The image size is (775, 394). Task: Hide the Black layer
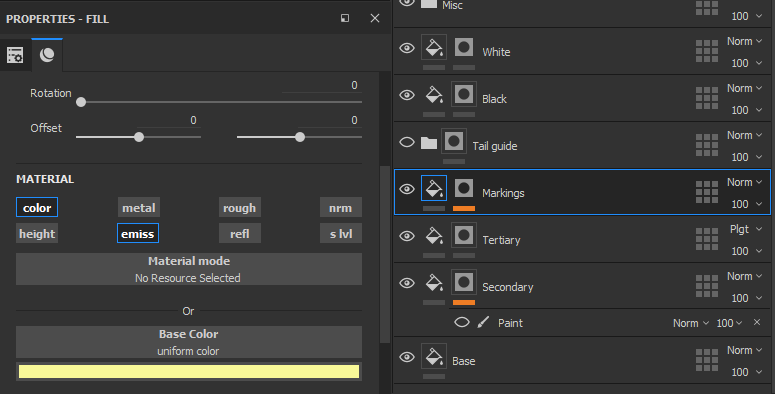tap(407, 95)
